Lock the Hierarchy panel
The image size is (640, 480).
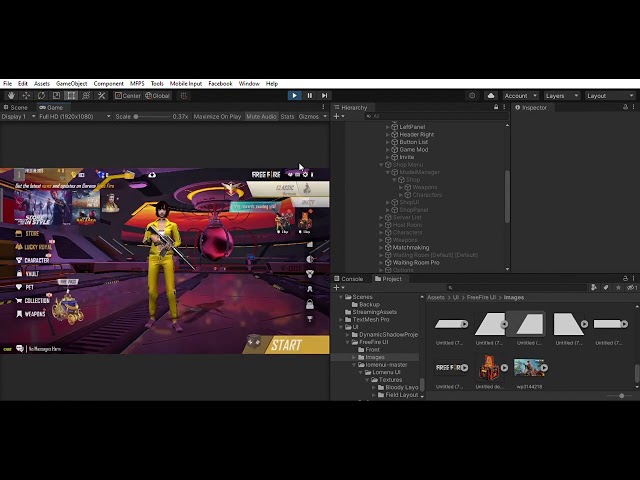(496, 107)
